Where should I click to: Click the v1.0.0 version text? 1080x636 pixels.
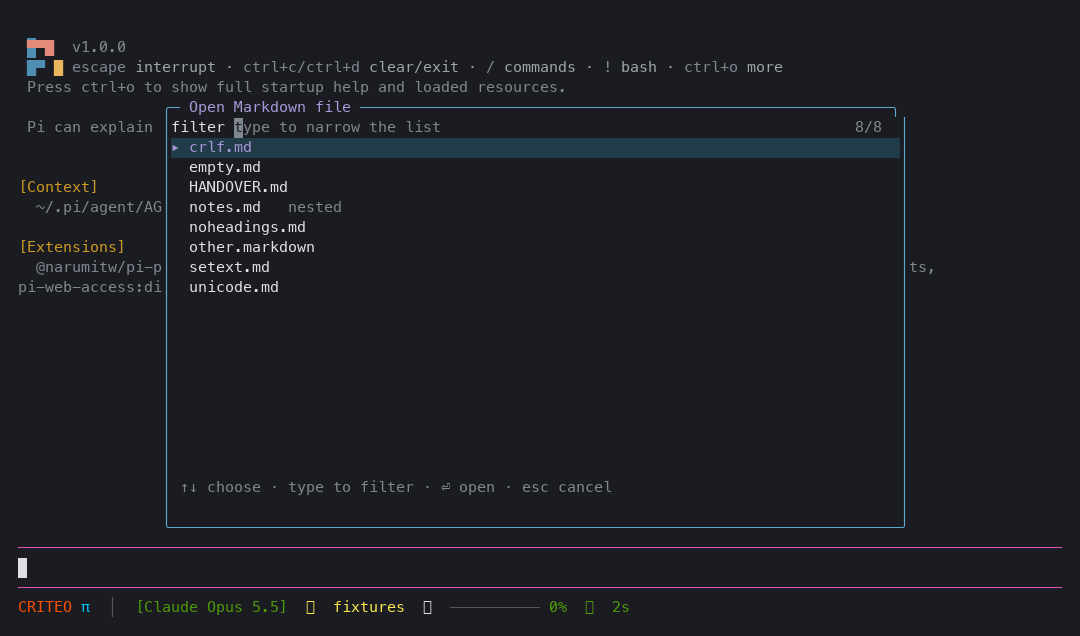(98, 48)
